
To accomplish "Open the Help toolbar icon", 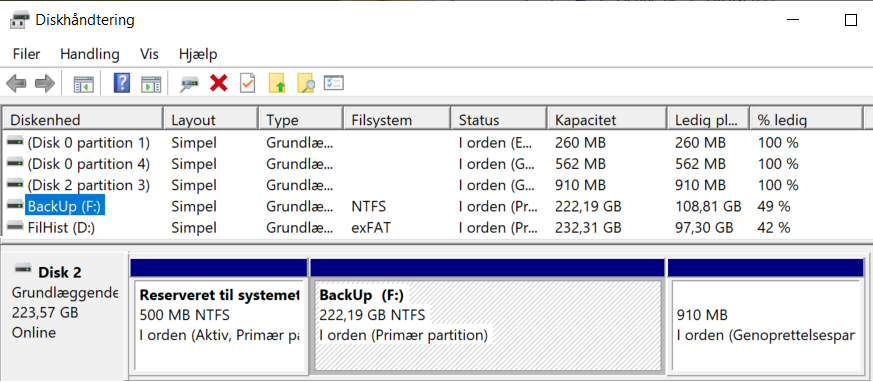I will click(121, 84).
